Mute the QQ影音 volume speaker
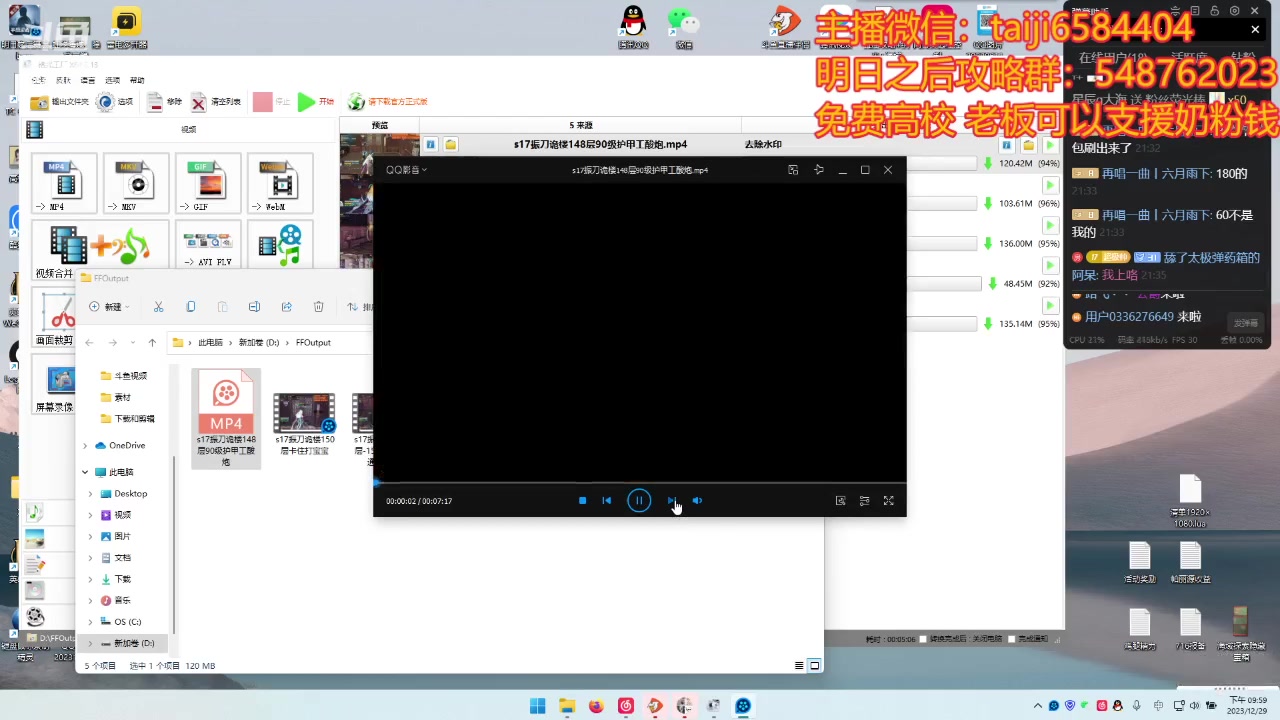The image size is (1280, 720). tap(697, 500)
